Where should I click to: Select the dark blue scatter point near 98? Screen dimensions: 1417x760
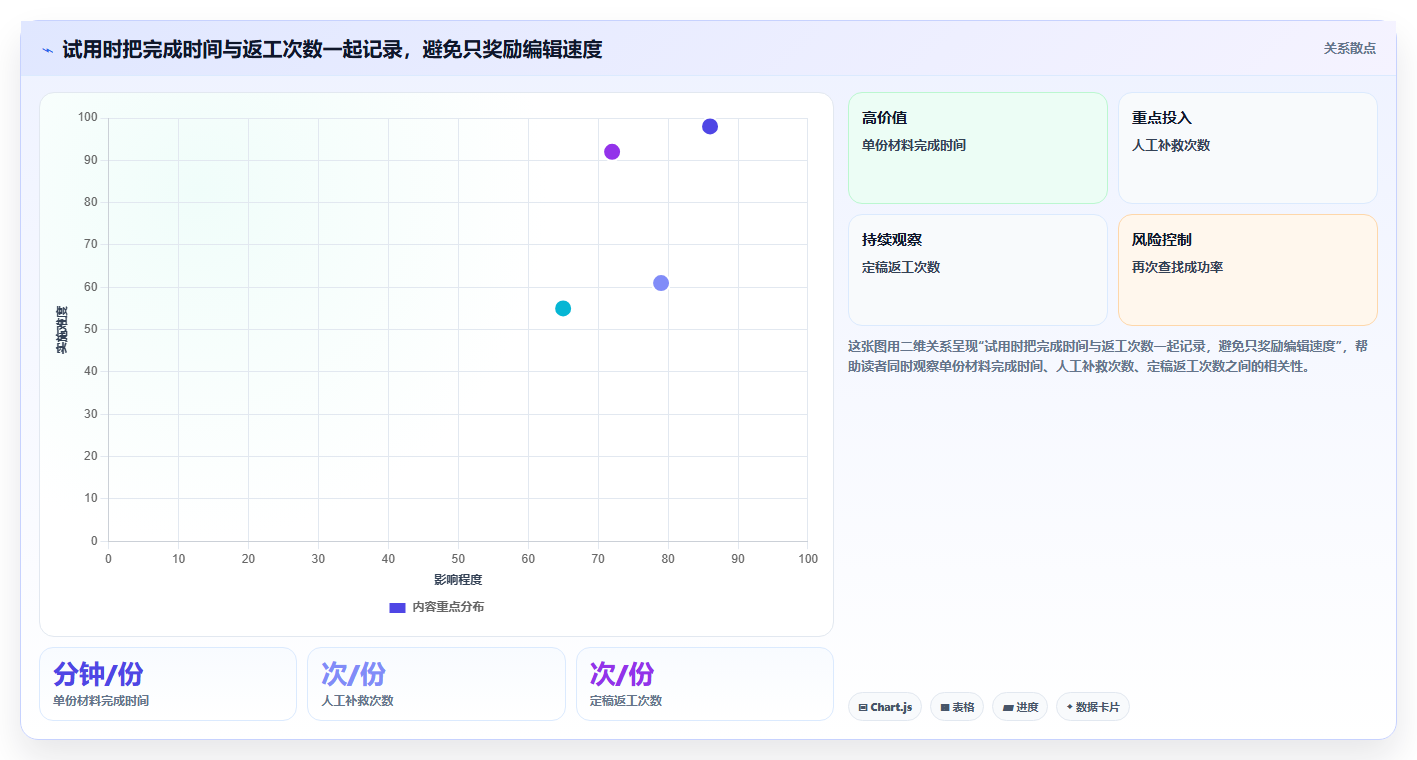(x=710, y=126)
